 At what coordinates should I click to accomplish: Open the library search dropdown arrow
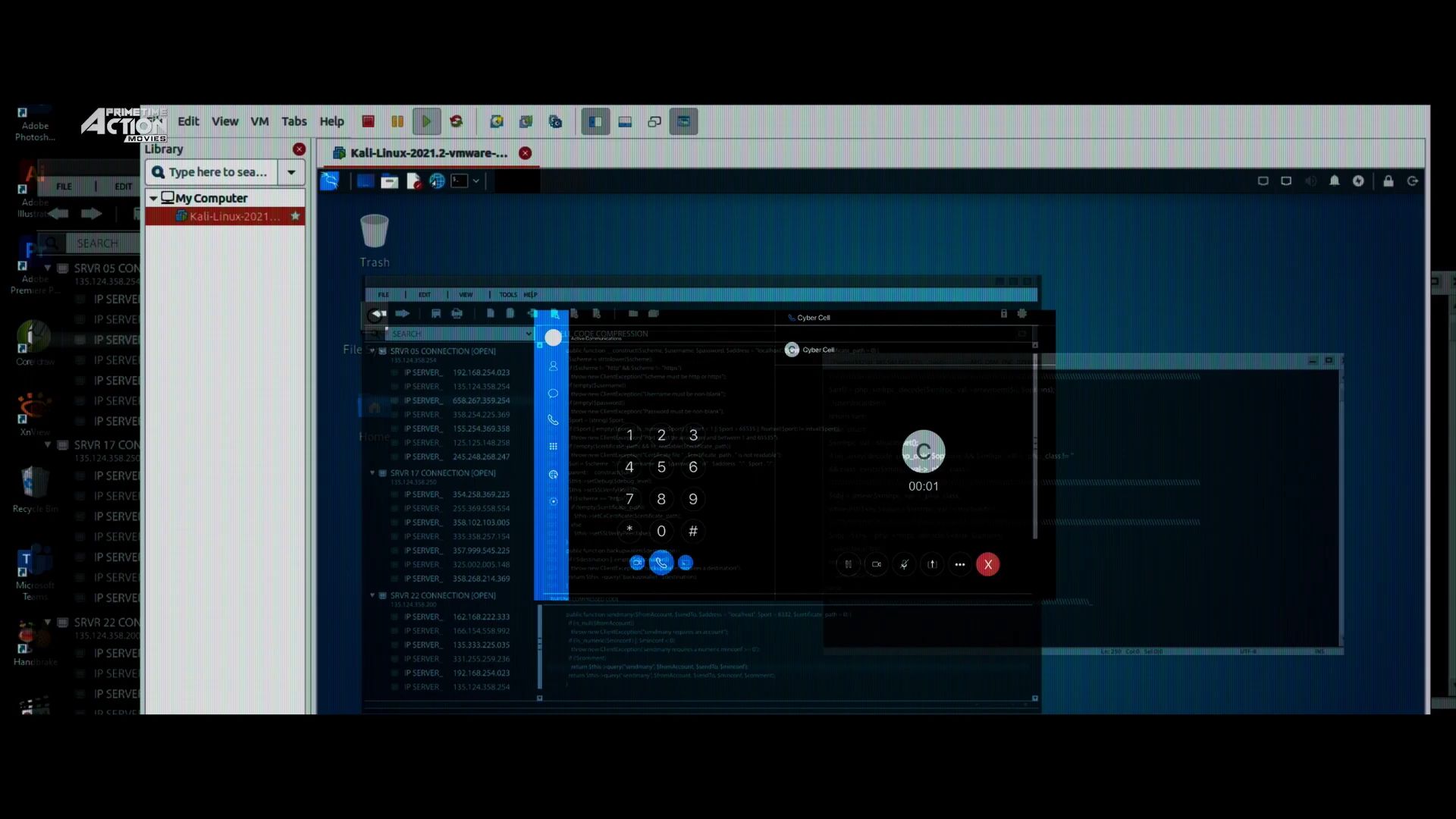point(291,172)
